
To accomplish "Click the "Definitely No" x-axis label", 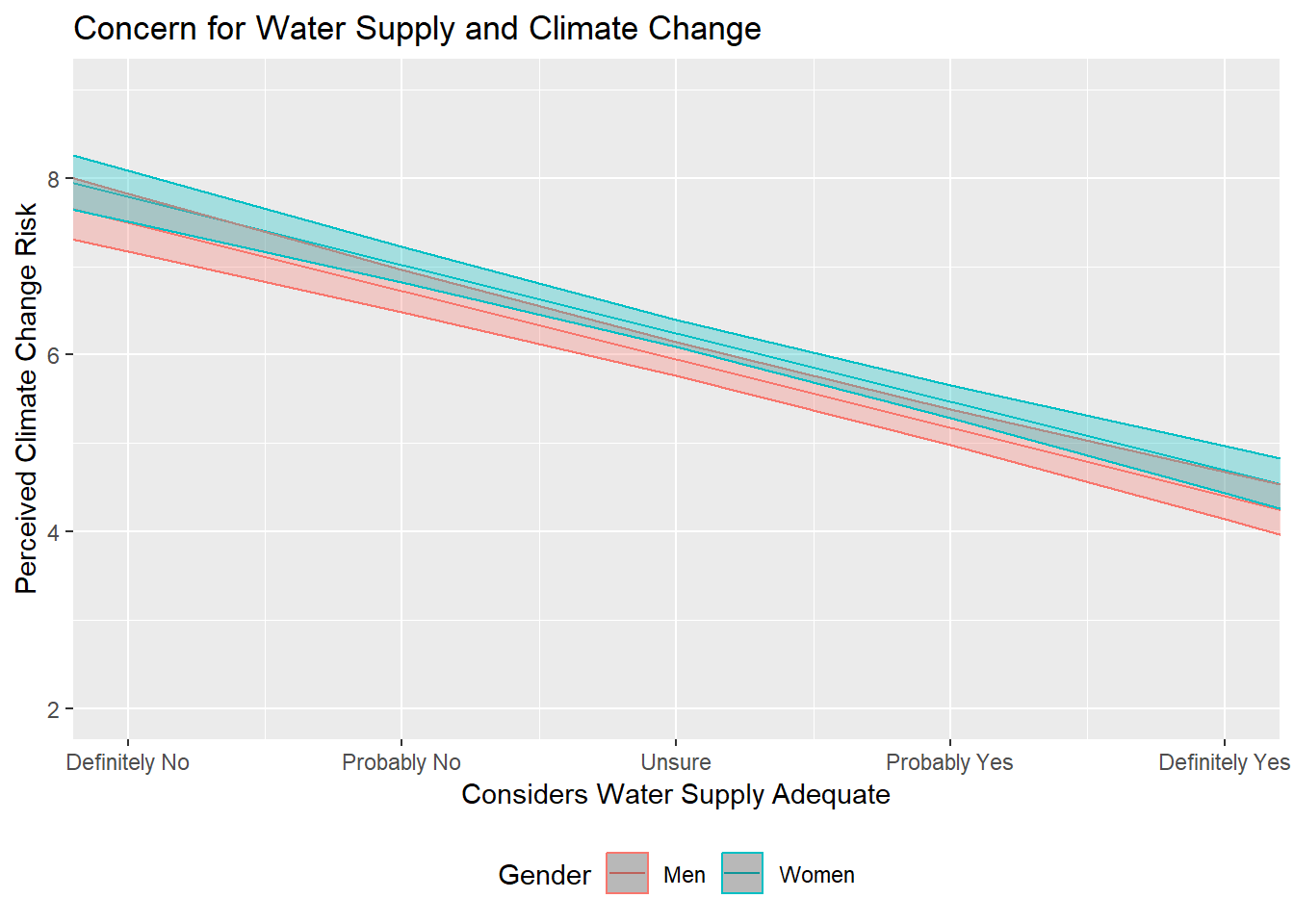I will (128, 762).
